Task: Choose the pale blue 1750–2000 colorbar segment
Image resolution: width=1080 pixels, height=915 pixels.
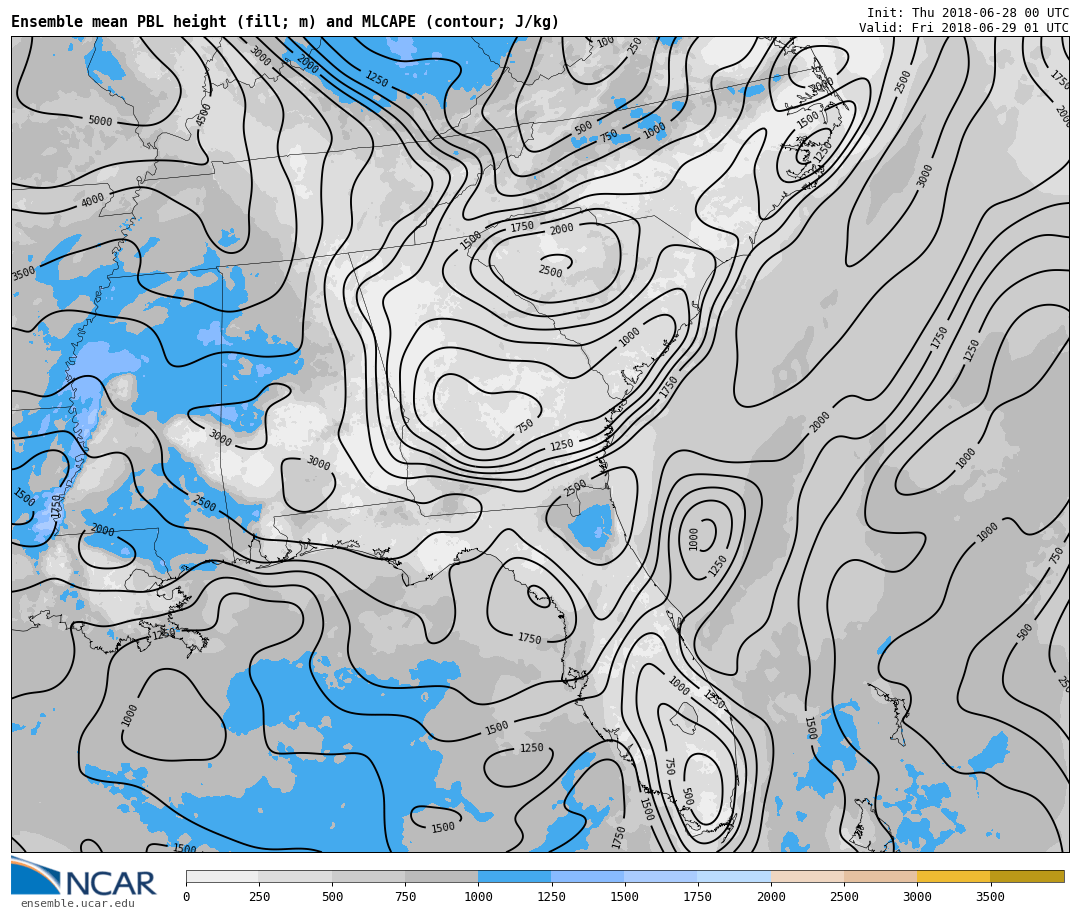Action: coord(734,876)
